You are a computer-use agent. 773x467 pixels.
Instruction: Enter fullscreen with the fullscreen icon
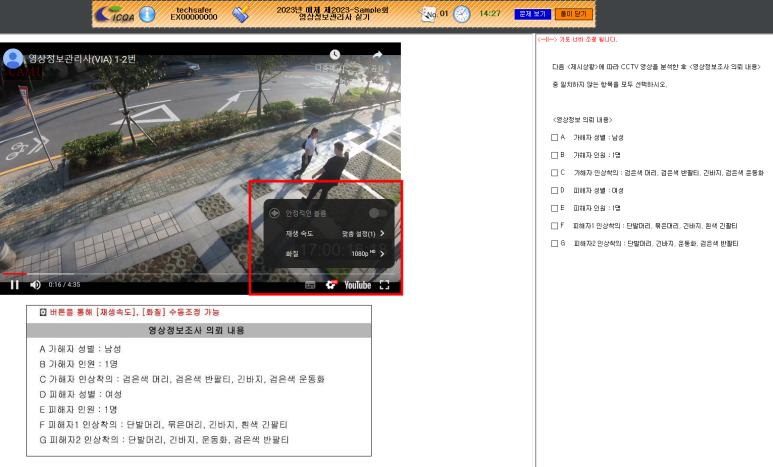[x=385, y=285]
